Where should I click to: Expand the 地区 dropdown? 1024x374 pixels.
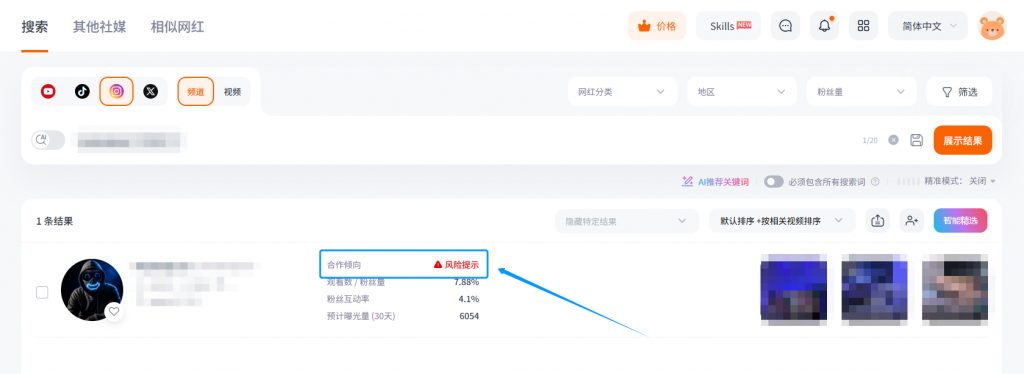(x=742, y=91)
